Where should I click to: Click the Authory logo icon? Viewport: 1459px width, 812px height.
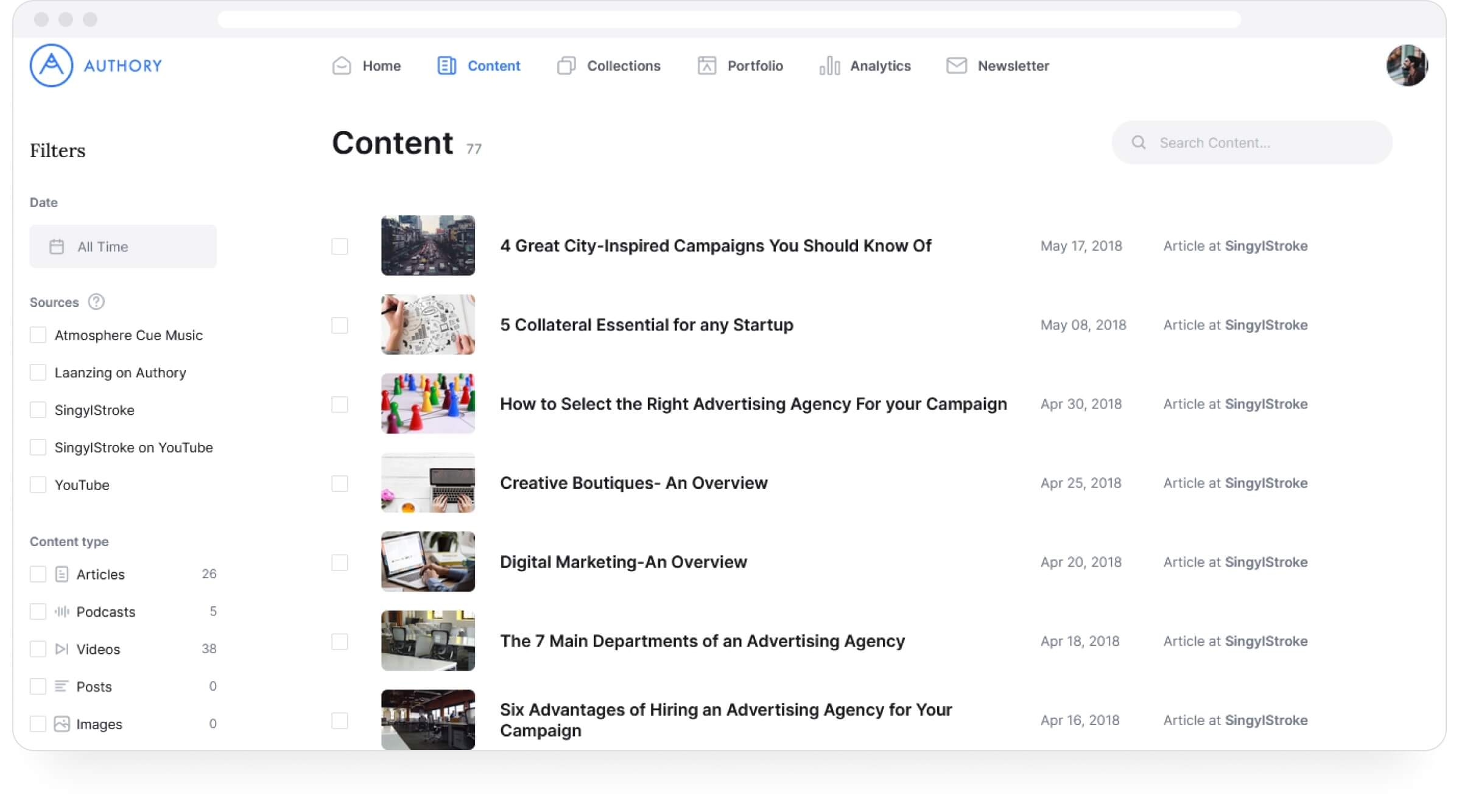point(51,65)
